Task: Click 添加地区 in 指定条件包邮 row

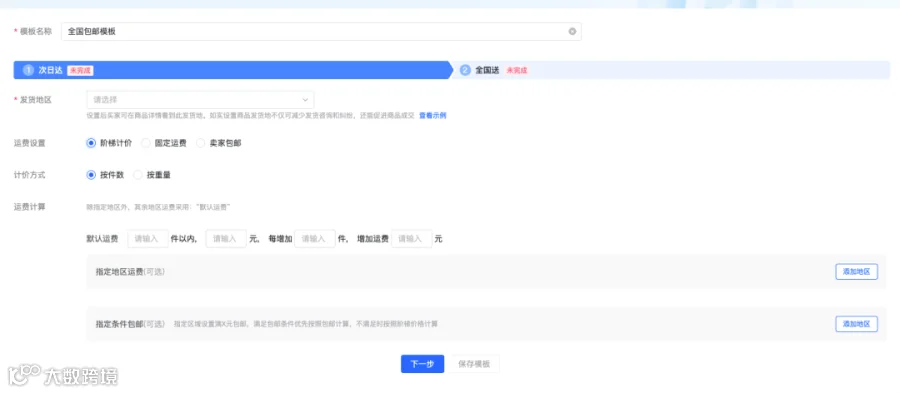Action: pyautogui.click(x=856, y=324)
